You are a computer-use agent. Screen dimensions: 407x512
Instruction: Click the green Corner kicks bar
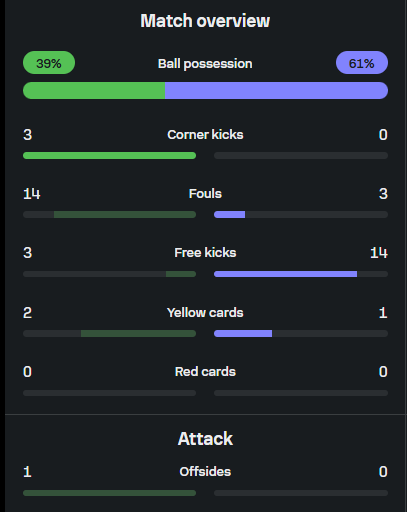[109, 155]
